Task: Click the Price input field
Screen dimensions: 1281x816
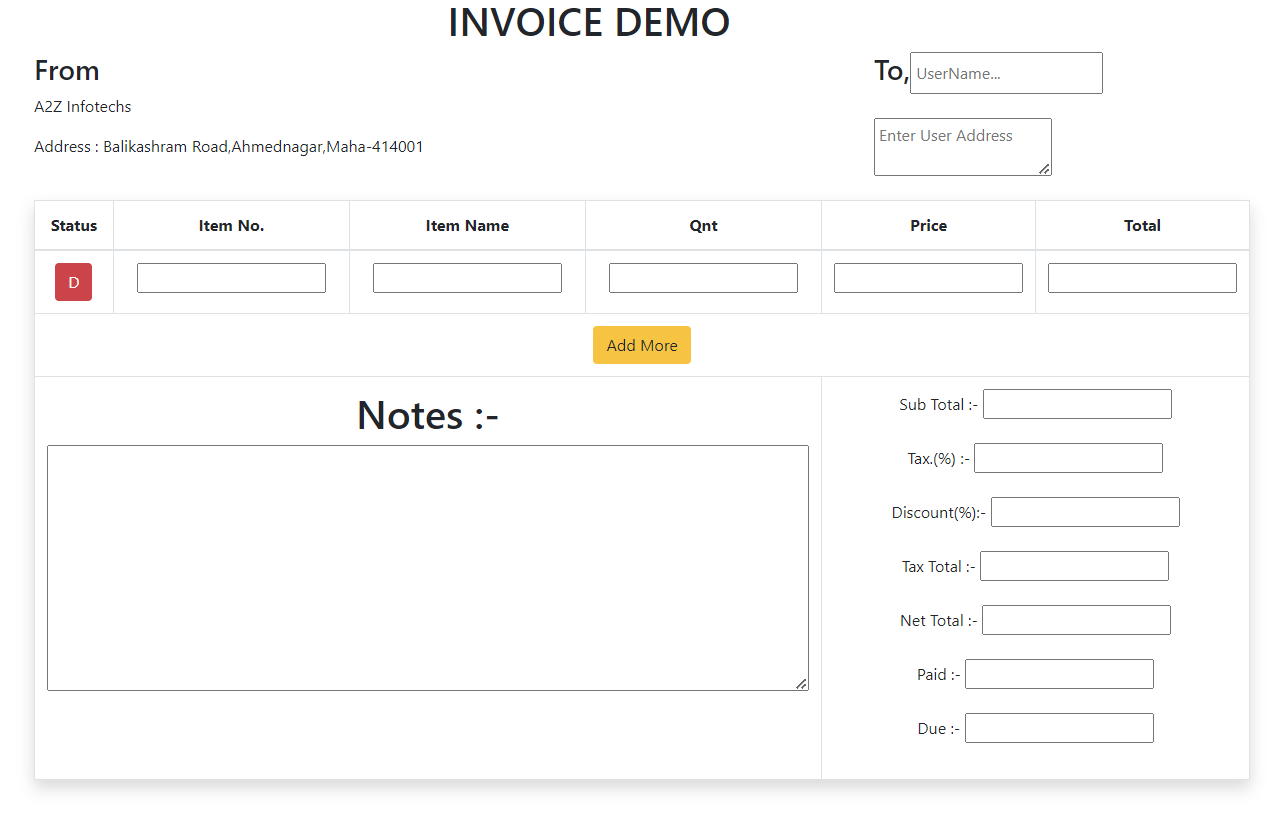Action: (x=928, y=277)
